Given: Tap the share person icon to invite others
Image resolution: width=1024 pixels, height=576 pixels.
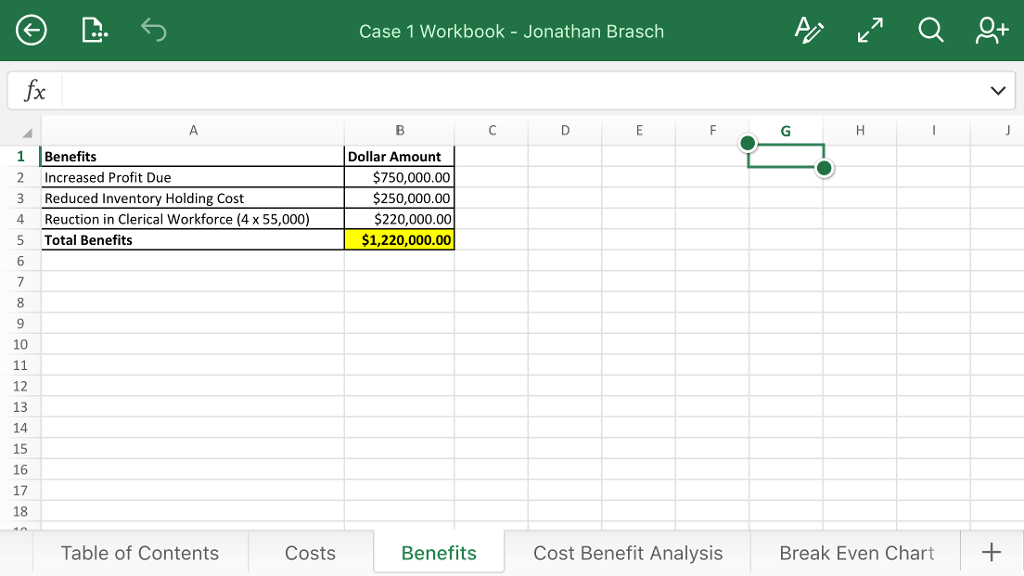Looking at the screenshot, I should pos(990,30).
